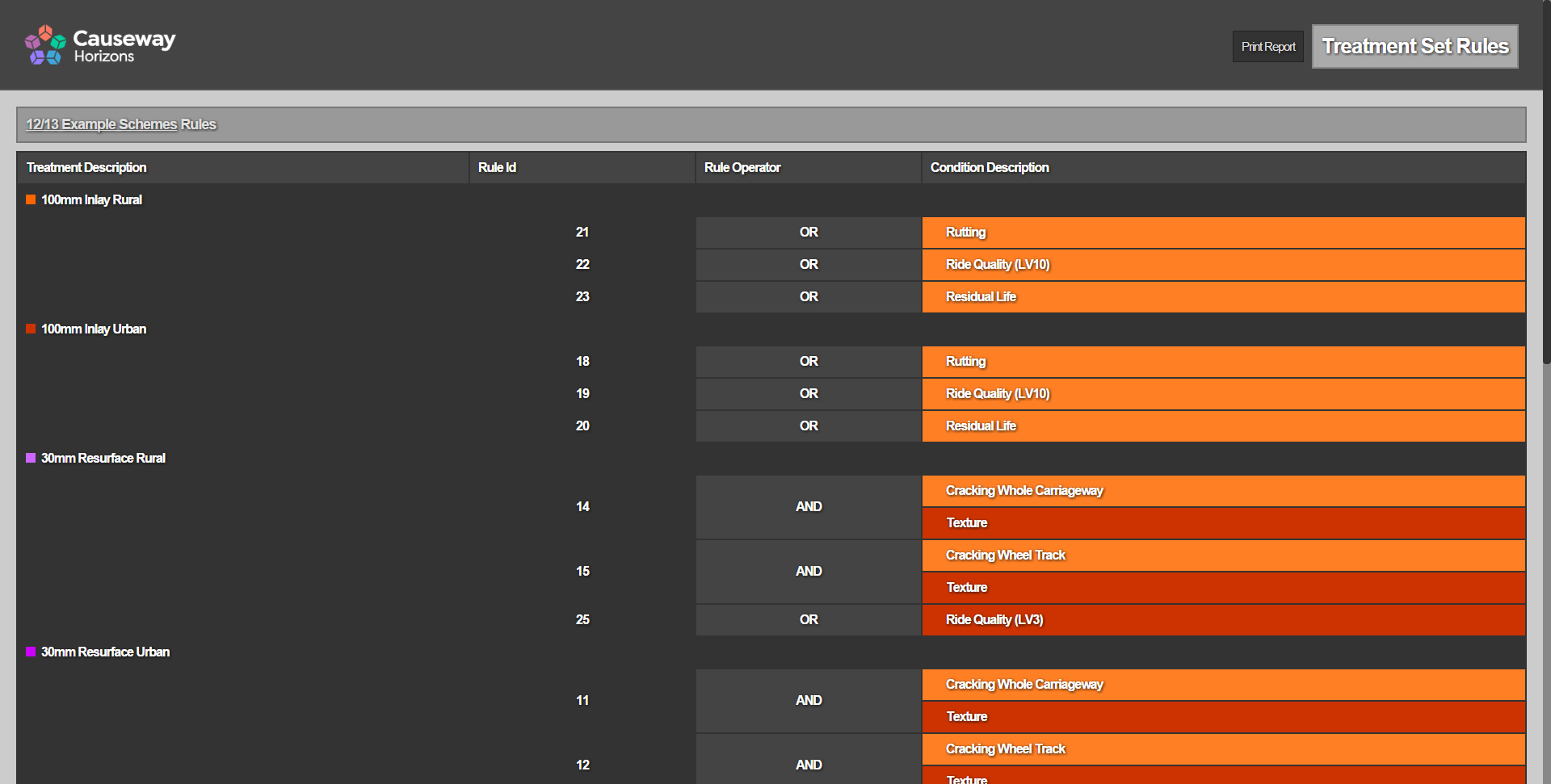Click the Print Report button

click(1267, 47)
